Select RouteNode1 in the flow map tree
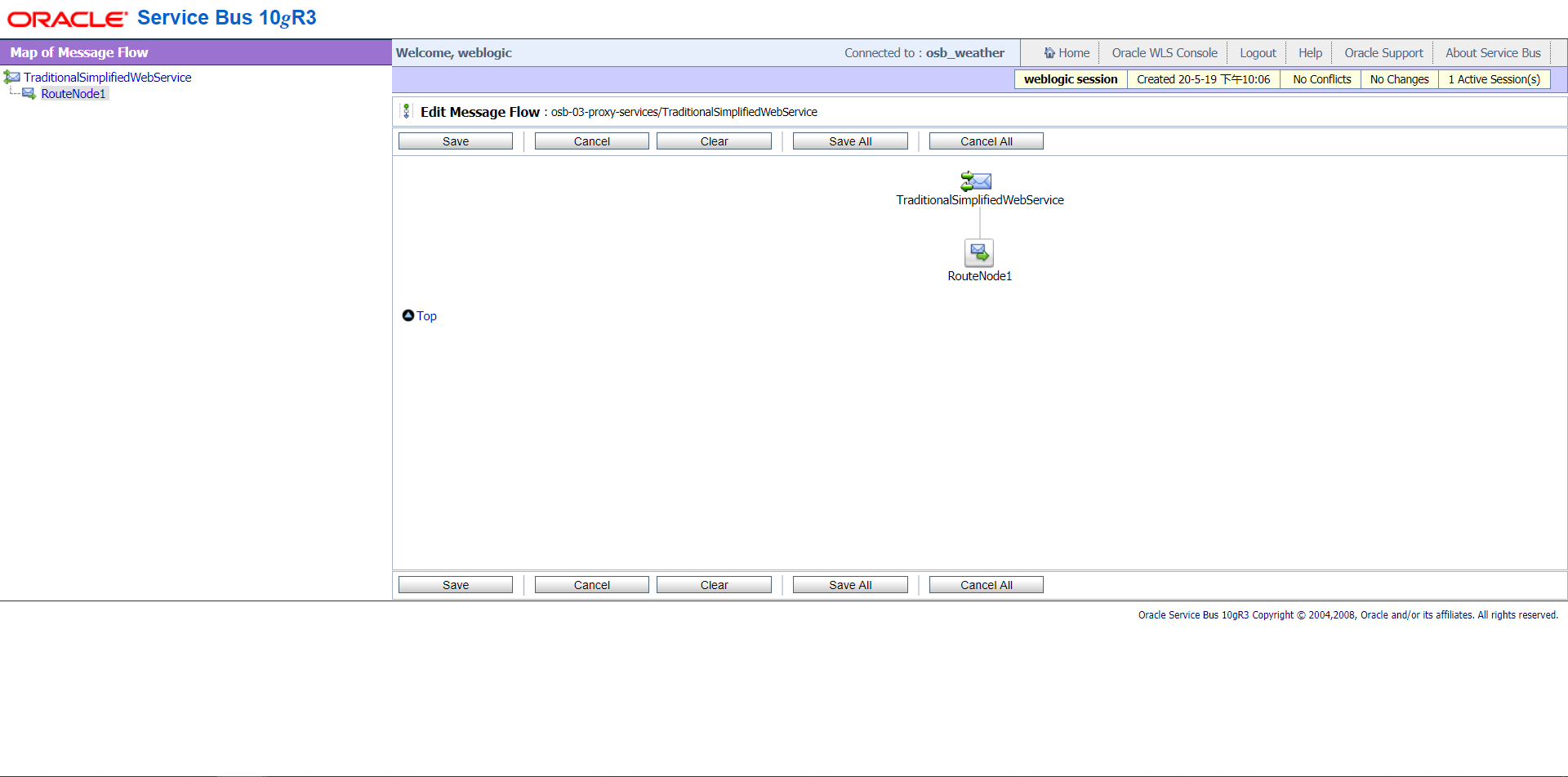1568x777 pixels. 73,94
